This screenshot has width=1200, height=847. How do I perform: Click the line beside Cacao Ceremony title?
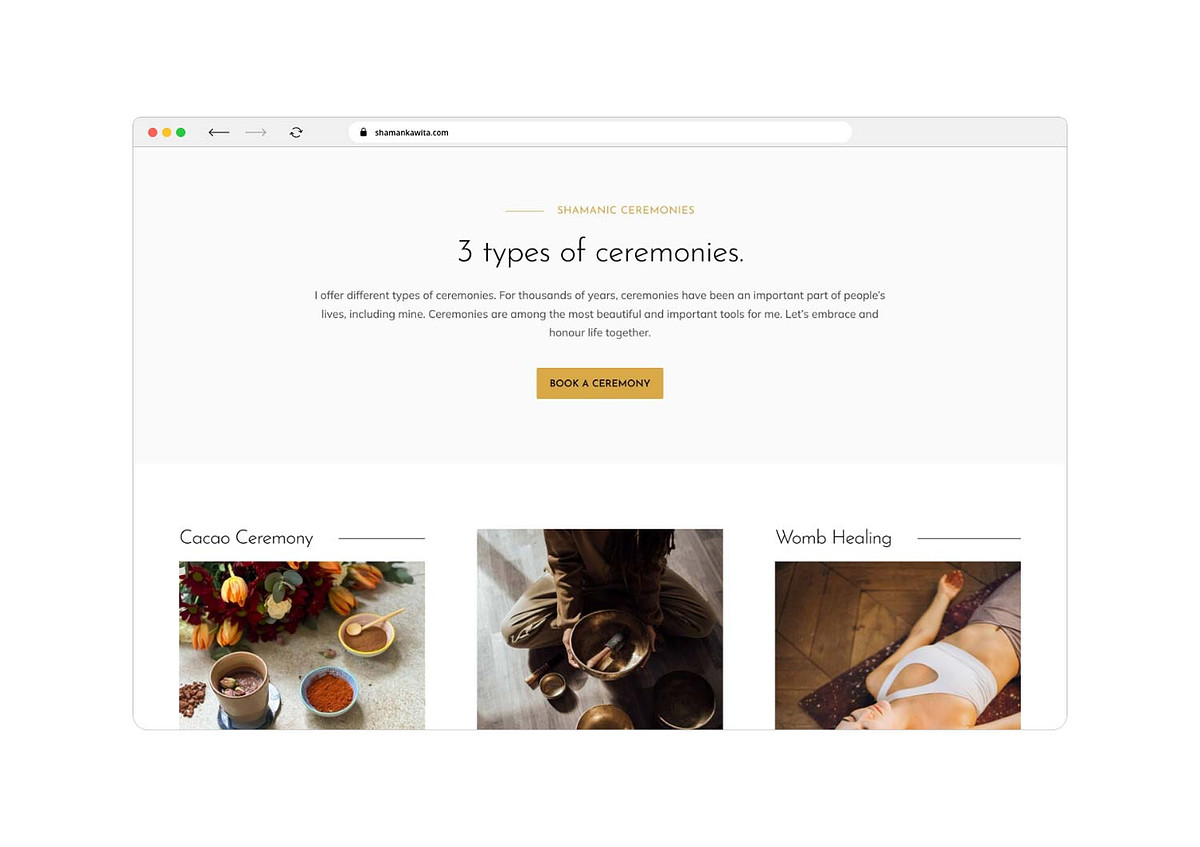[x=382, y=538]
